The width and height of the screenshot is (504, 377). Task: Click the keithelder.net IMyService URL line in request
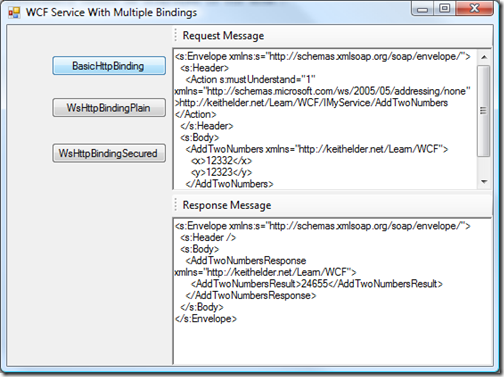coord(311,103)
